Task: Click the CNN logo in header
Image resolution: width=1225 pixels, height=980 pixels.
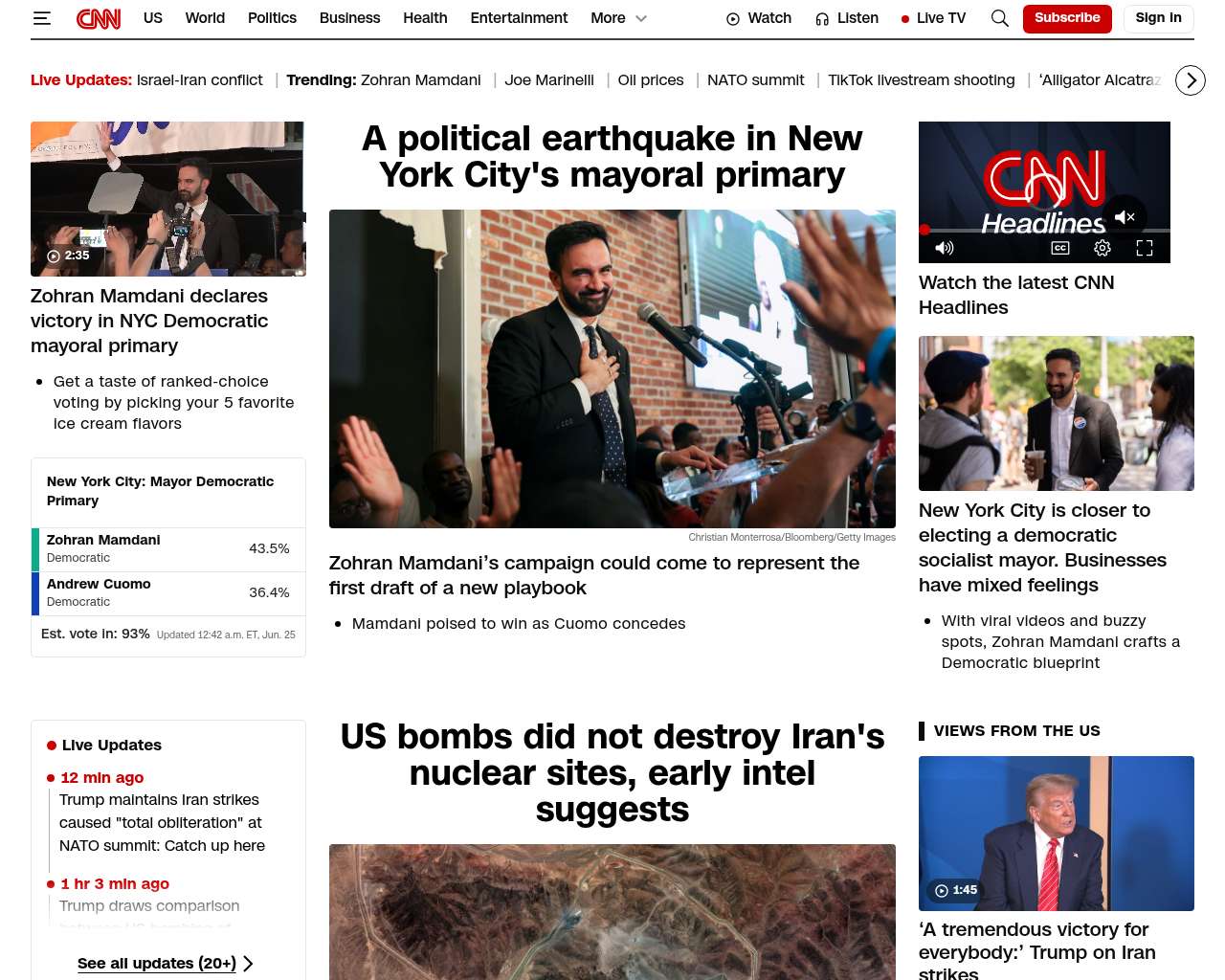Action: click(x=99, y=18)
